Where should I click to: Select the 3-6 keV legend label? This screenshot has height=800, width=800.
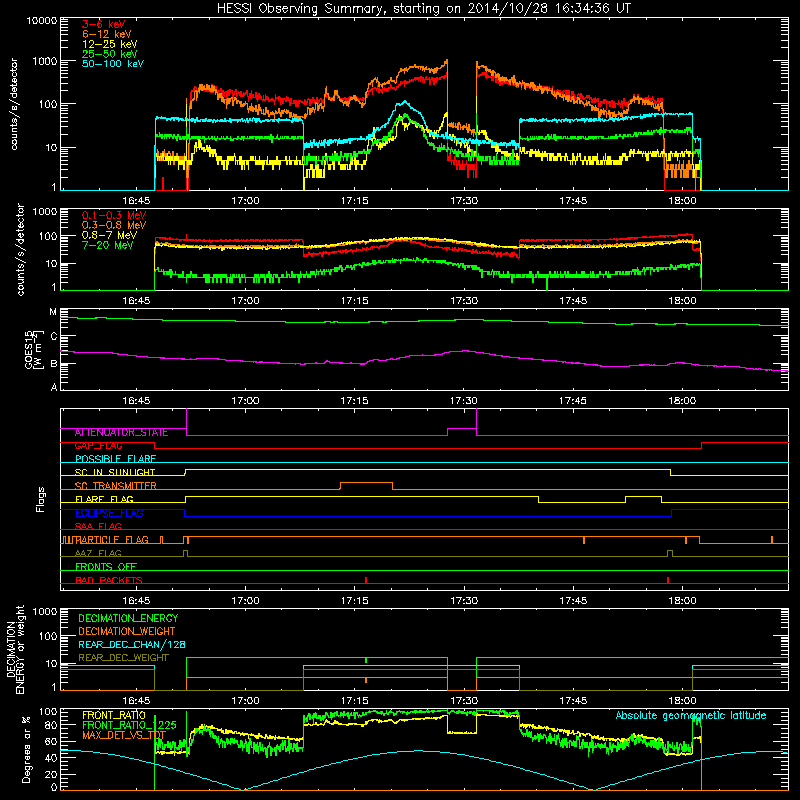click(x=103, y=24)
